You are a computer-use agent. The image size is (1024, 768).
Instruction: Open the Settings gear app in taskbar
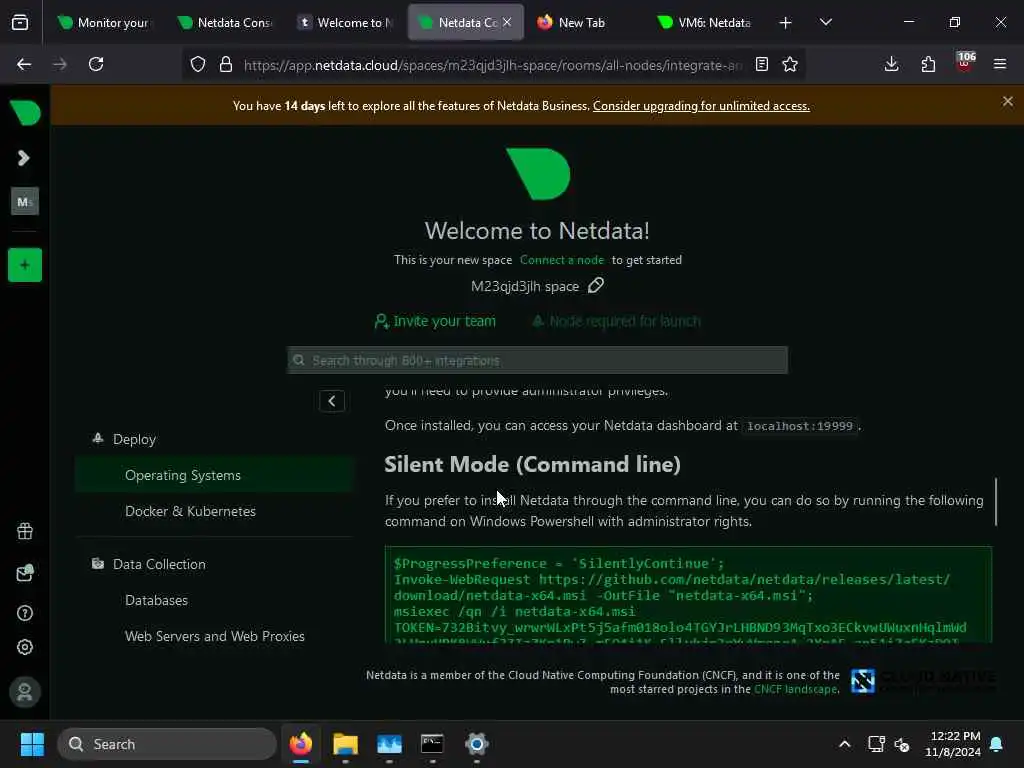(477, 744)
